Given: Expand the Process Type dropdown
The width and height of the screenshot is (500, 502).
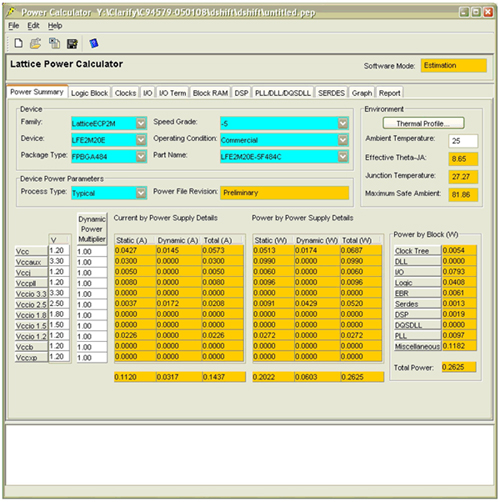Looking at the screenshot, I should (x=141, y=193).
